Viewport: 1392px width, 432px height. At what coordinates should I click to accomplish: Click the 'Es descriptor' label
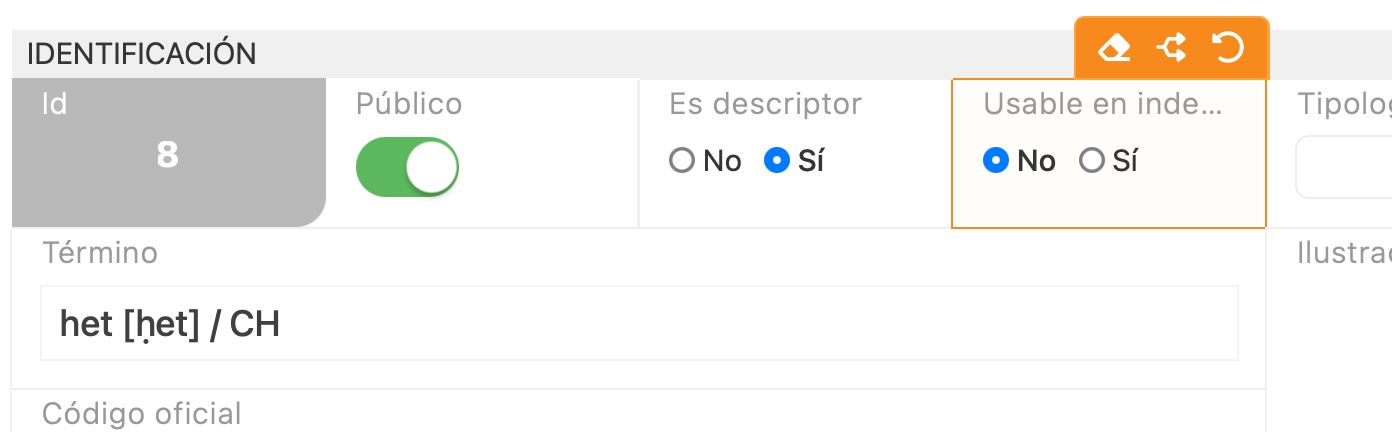(x=765, y=104)
